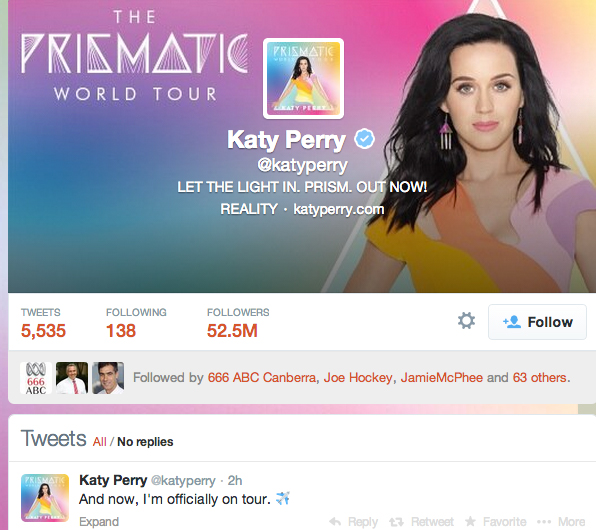Open the Prismatic profile picture
Image resolution: width=596 pixels, height=530 pixels.
click(303, 78)
